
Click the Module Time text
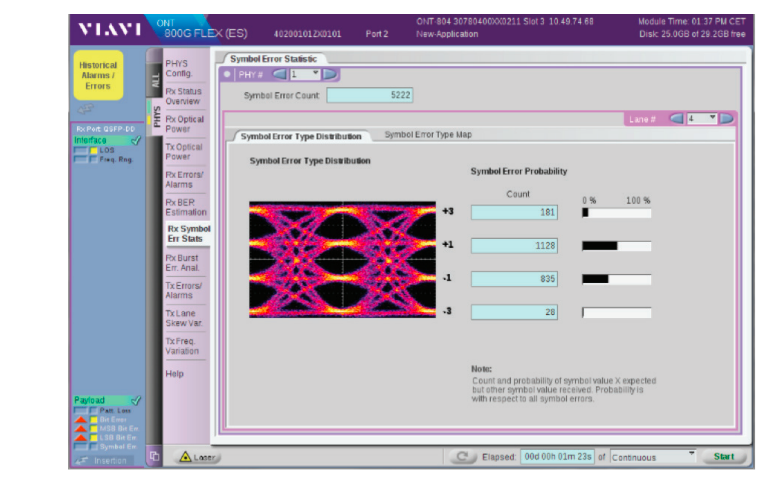(x=692, y=22)
